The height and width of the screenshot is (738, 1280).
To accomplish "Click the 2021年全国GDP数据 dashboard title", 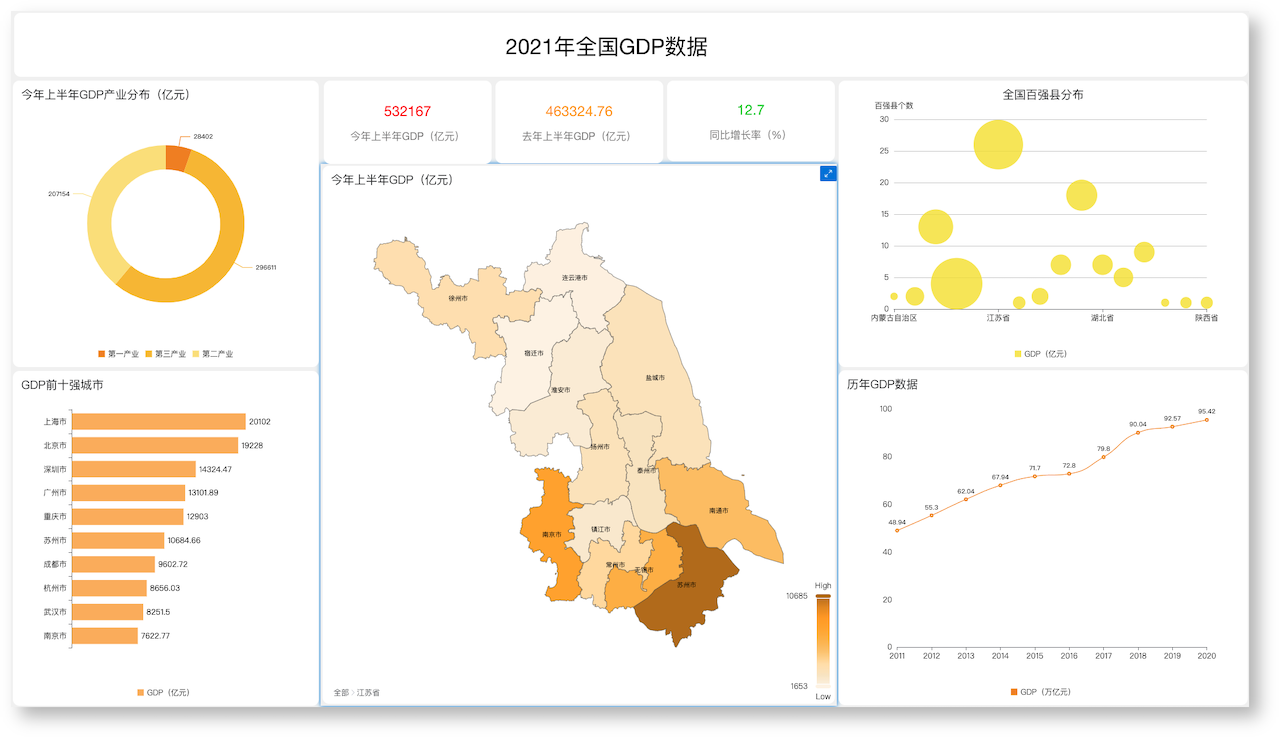I will 606,46.
